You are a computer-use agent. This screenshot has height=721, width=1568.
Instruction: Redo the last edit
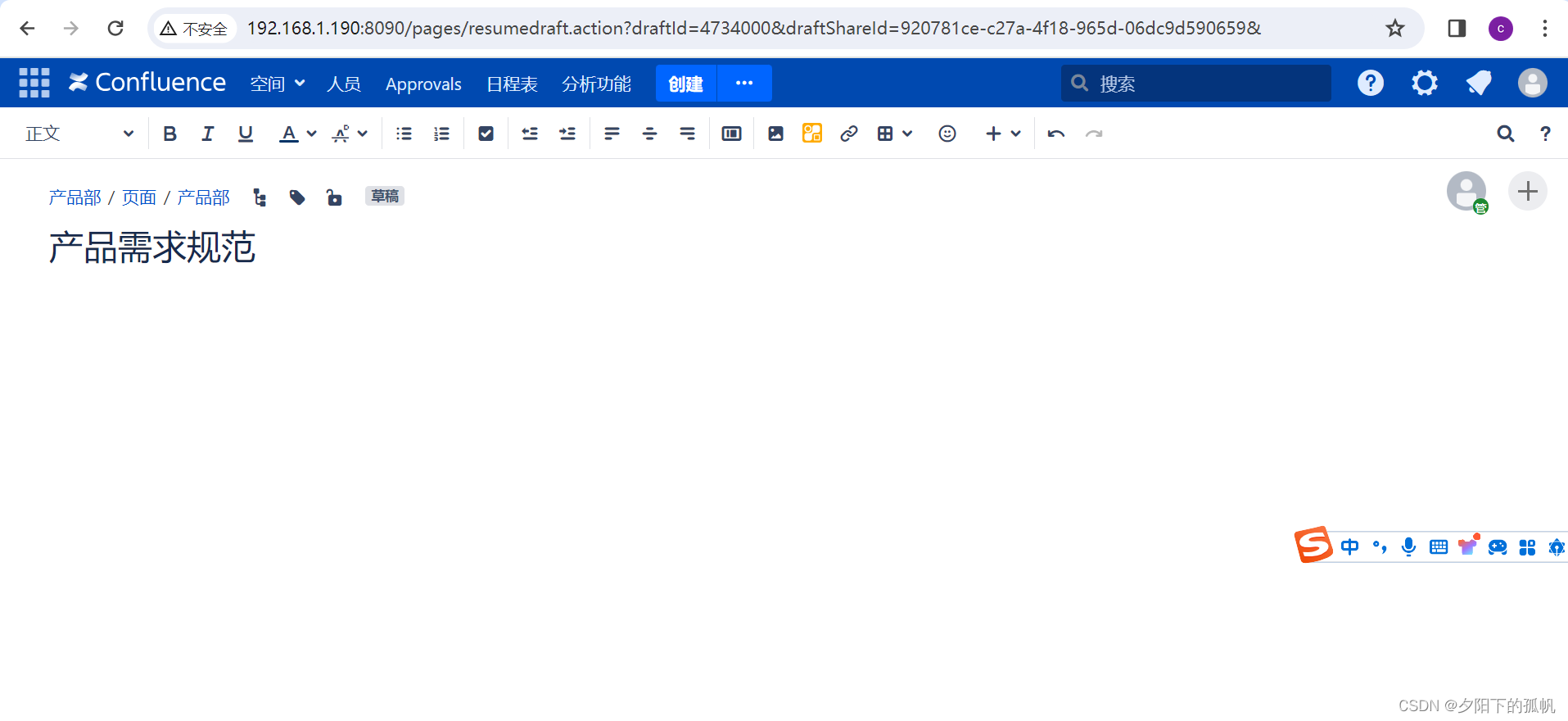tap(1094, 134)
